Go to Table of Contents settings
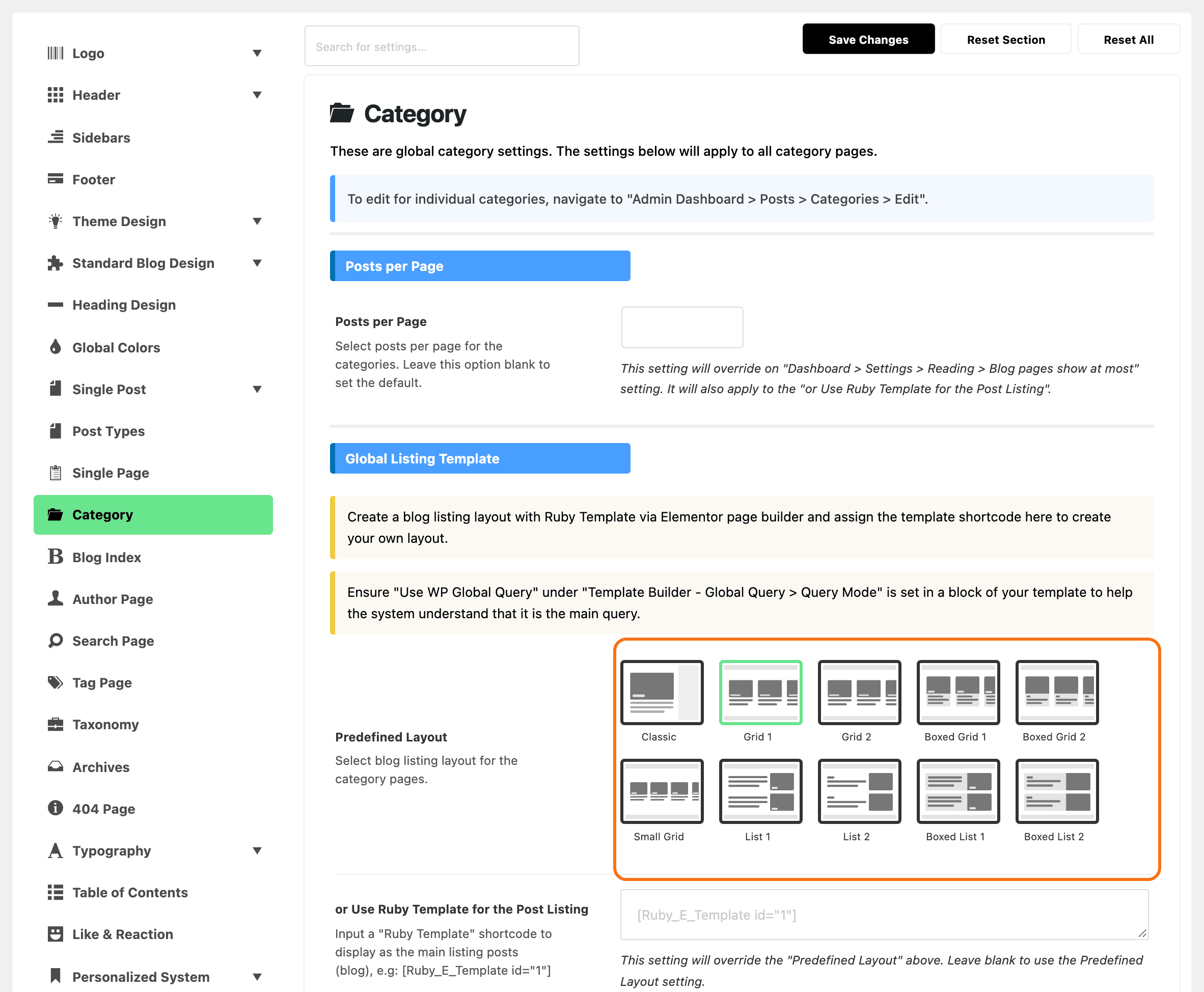 click(153, 892)
